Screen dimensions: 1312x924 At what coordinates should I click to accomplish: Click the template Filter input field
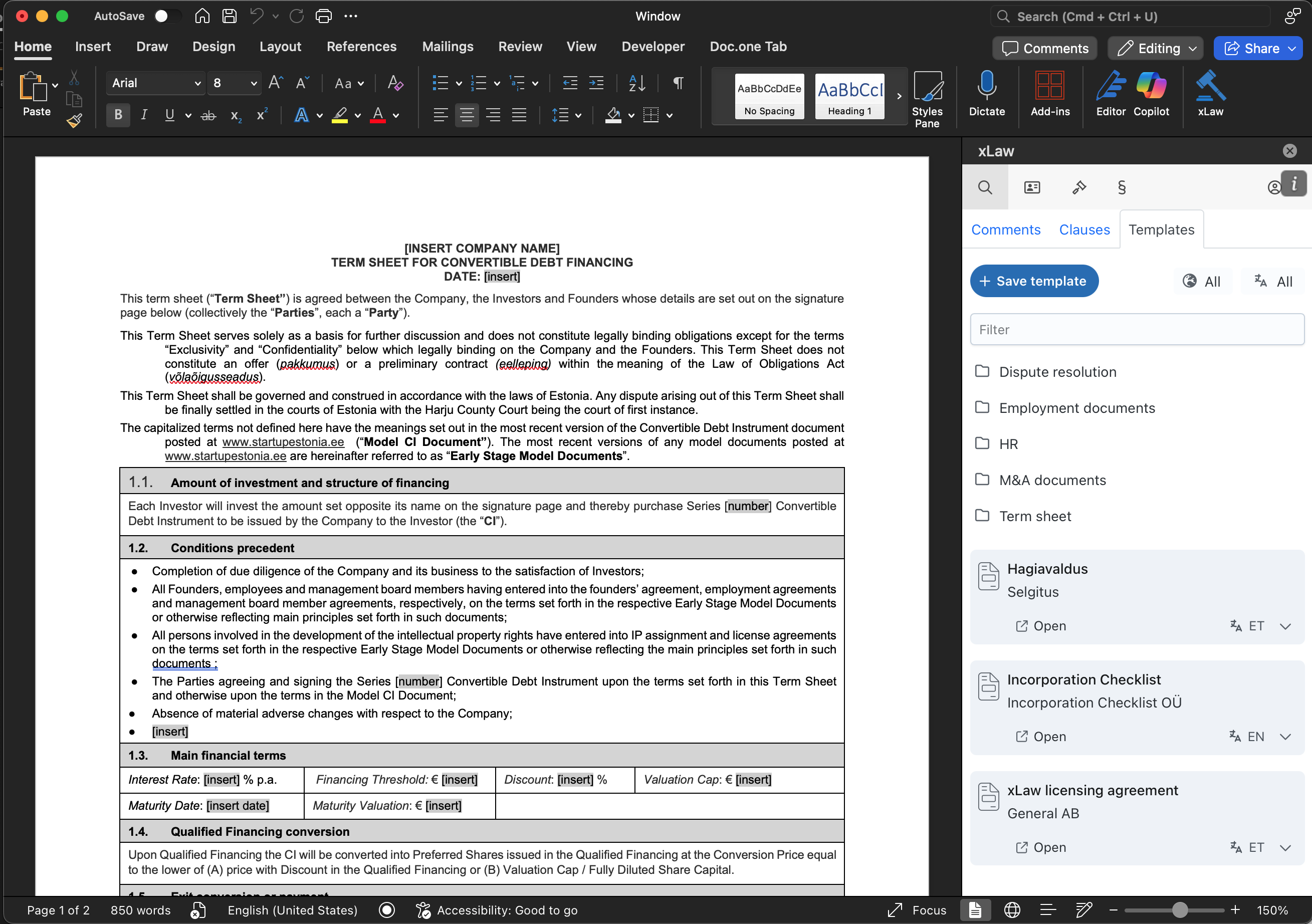(x=1137, y=330)
